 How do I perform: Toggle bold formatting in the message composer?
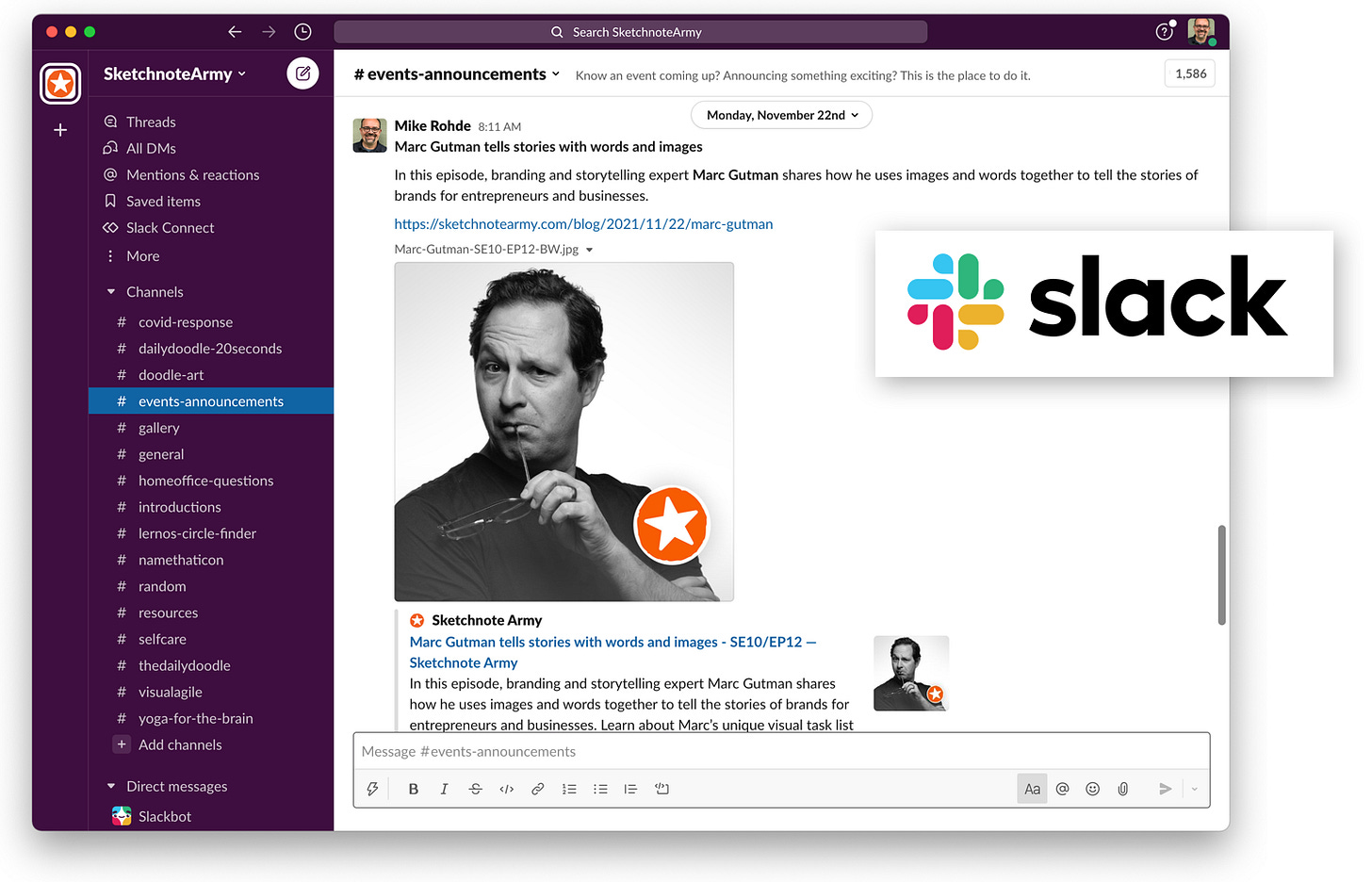pos(413,789)
